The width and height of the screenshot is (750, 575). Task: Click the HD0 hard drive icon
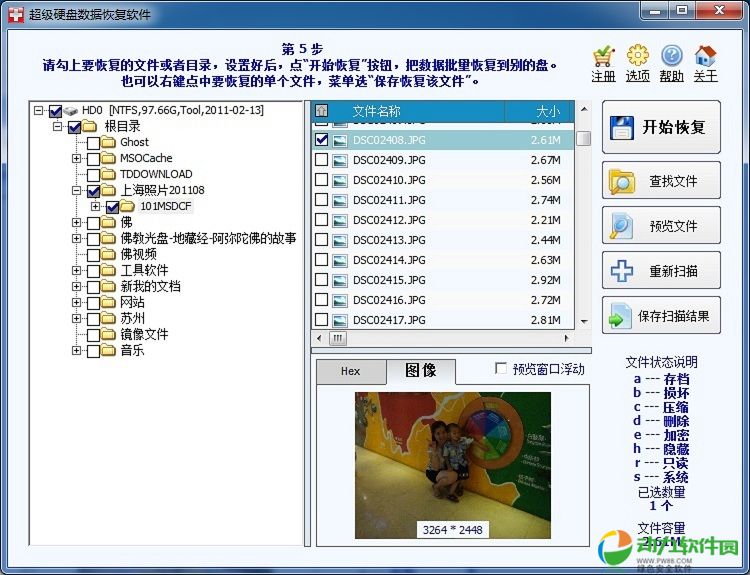click(x=71, y=111)
